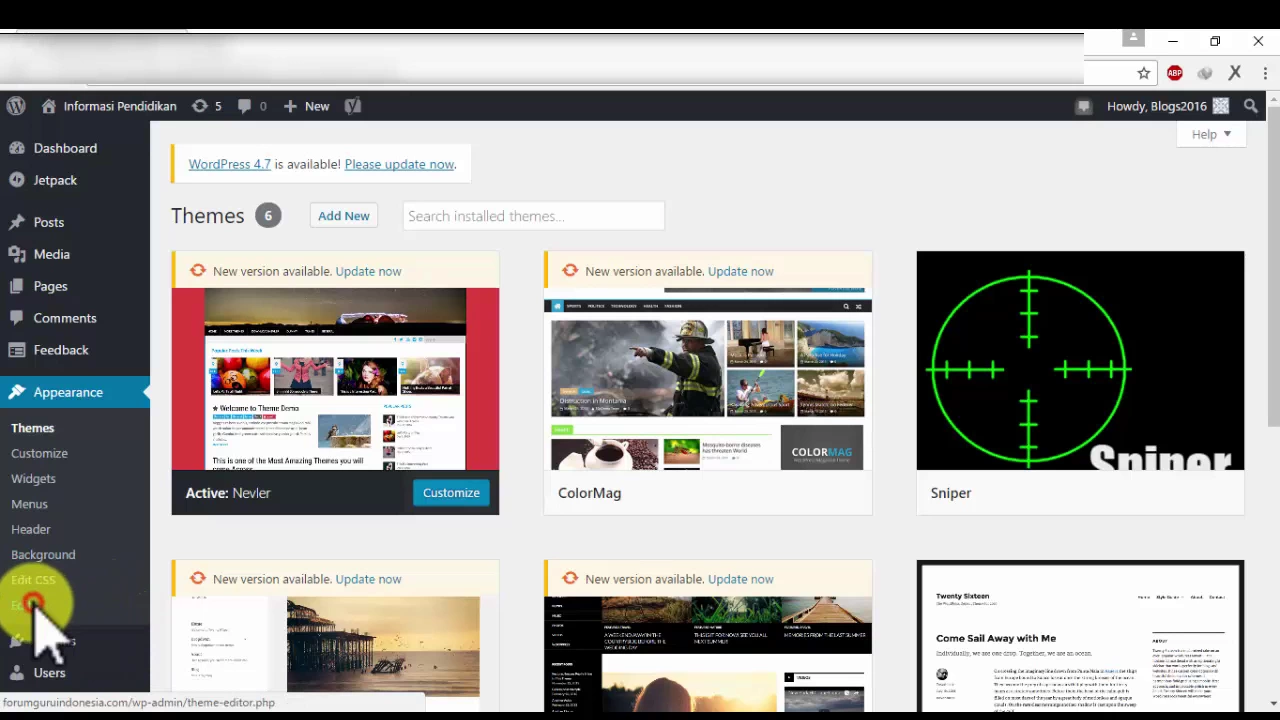This screenshot has width=1280, height=720.
Task: Click the Comments speech bubble sidebar icon
Action: (16, 318)
